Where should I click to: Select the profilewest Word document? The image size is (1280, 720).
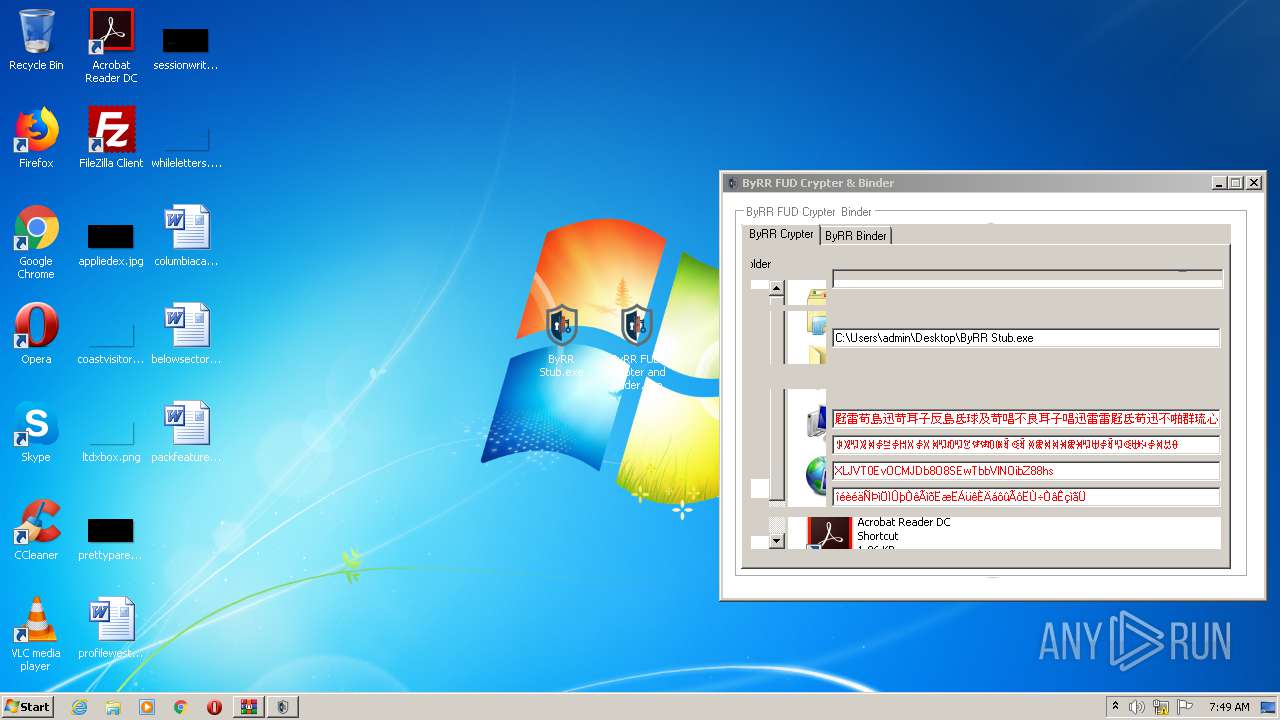click(x=111, y=628)
